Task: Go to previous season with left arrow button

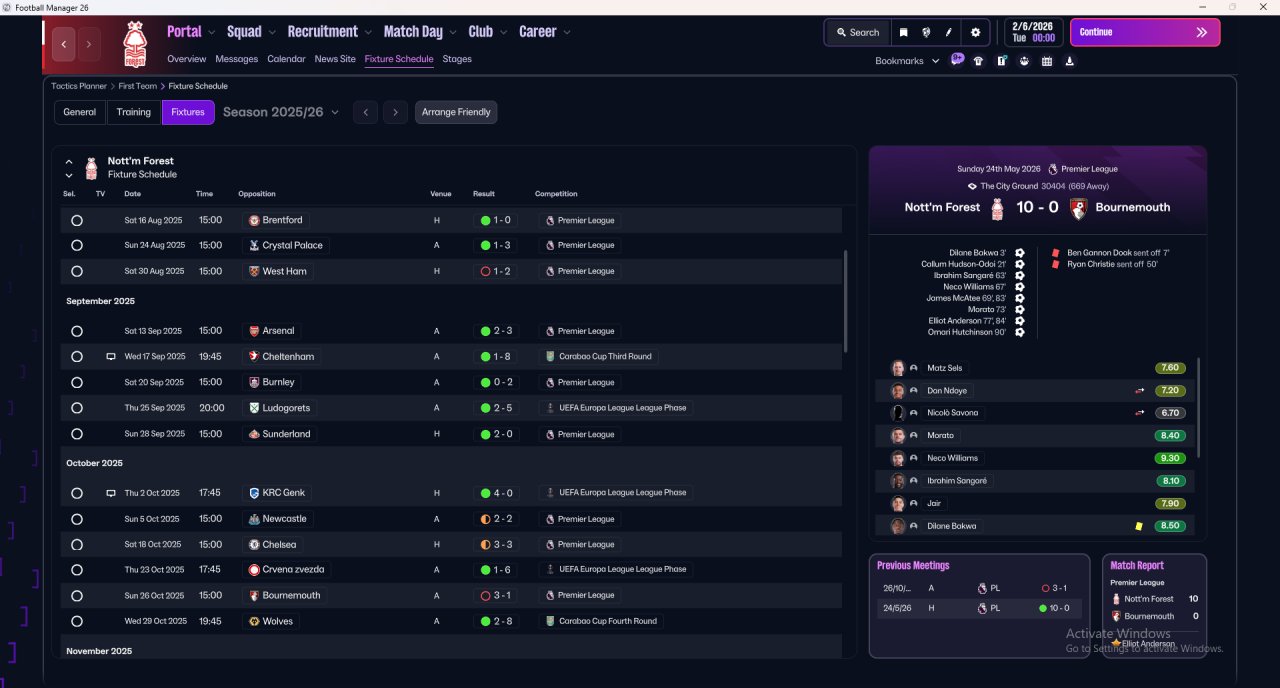Action: point(366,112)
